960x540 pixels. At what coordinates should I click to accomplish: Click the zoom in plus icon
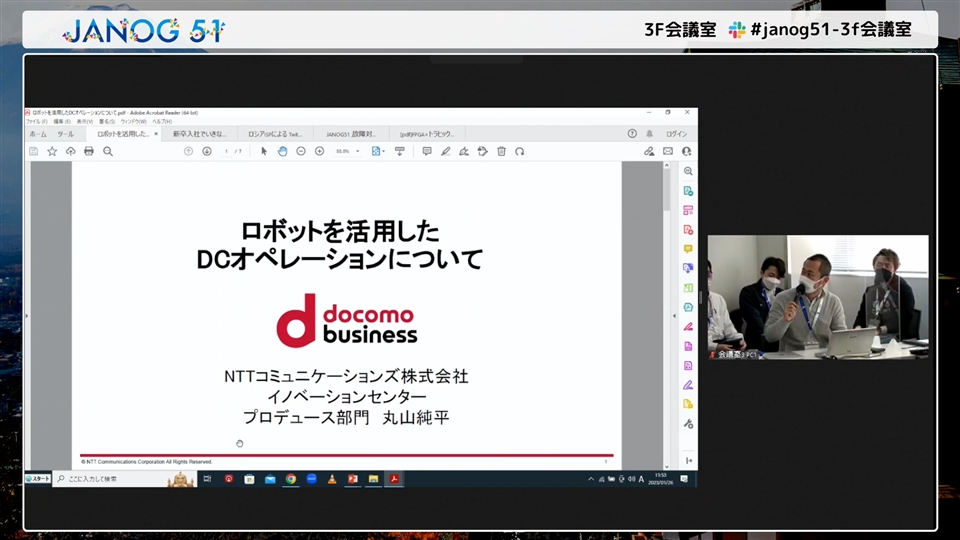coord(319,151)
